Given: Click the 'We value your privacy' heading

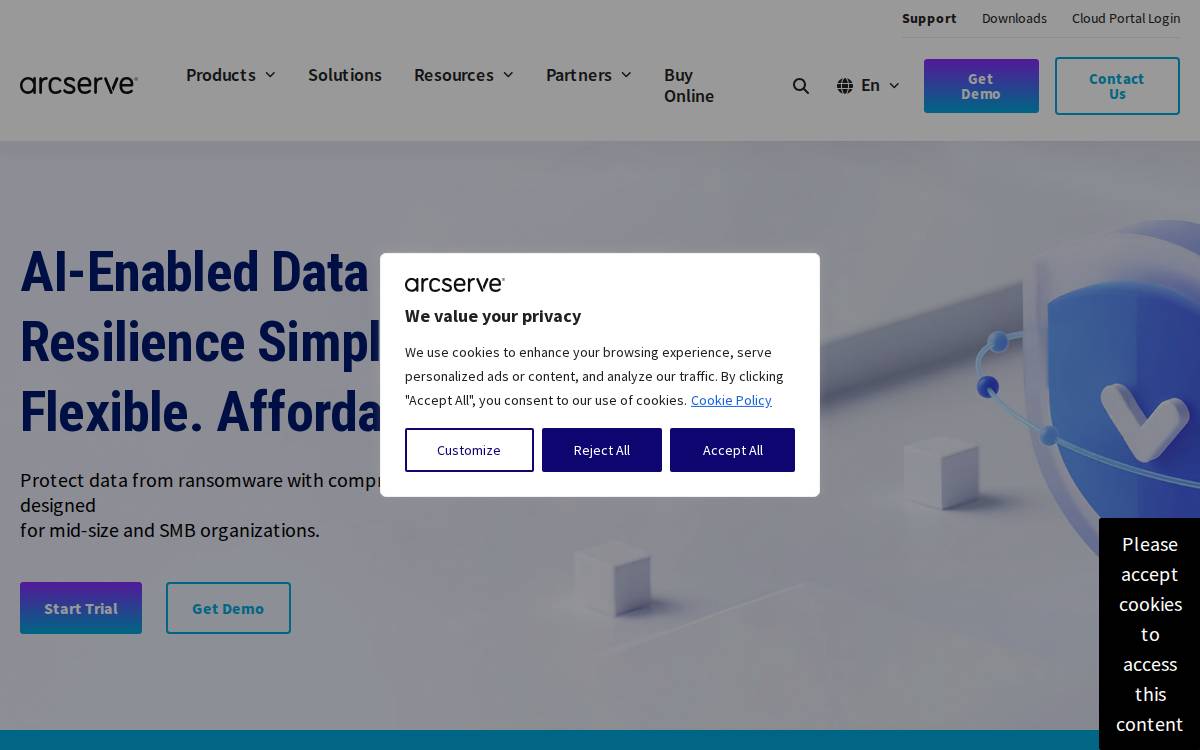Looking at the screenshot, I should [493, 316].
